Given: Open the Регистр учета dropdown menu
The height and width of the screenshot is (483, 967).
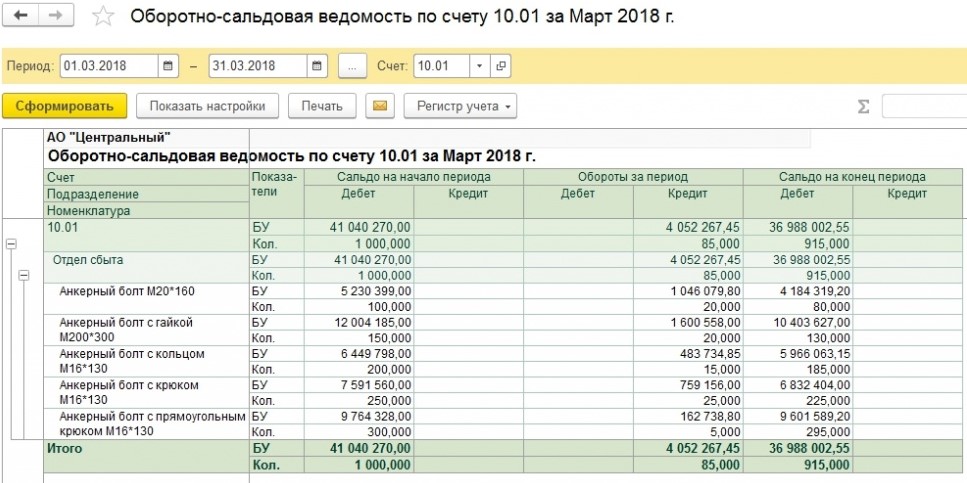Looking at the screenshot, I should pos(465,106).
